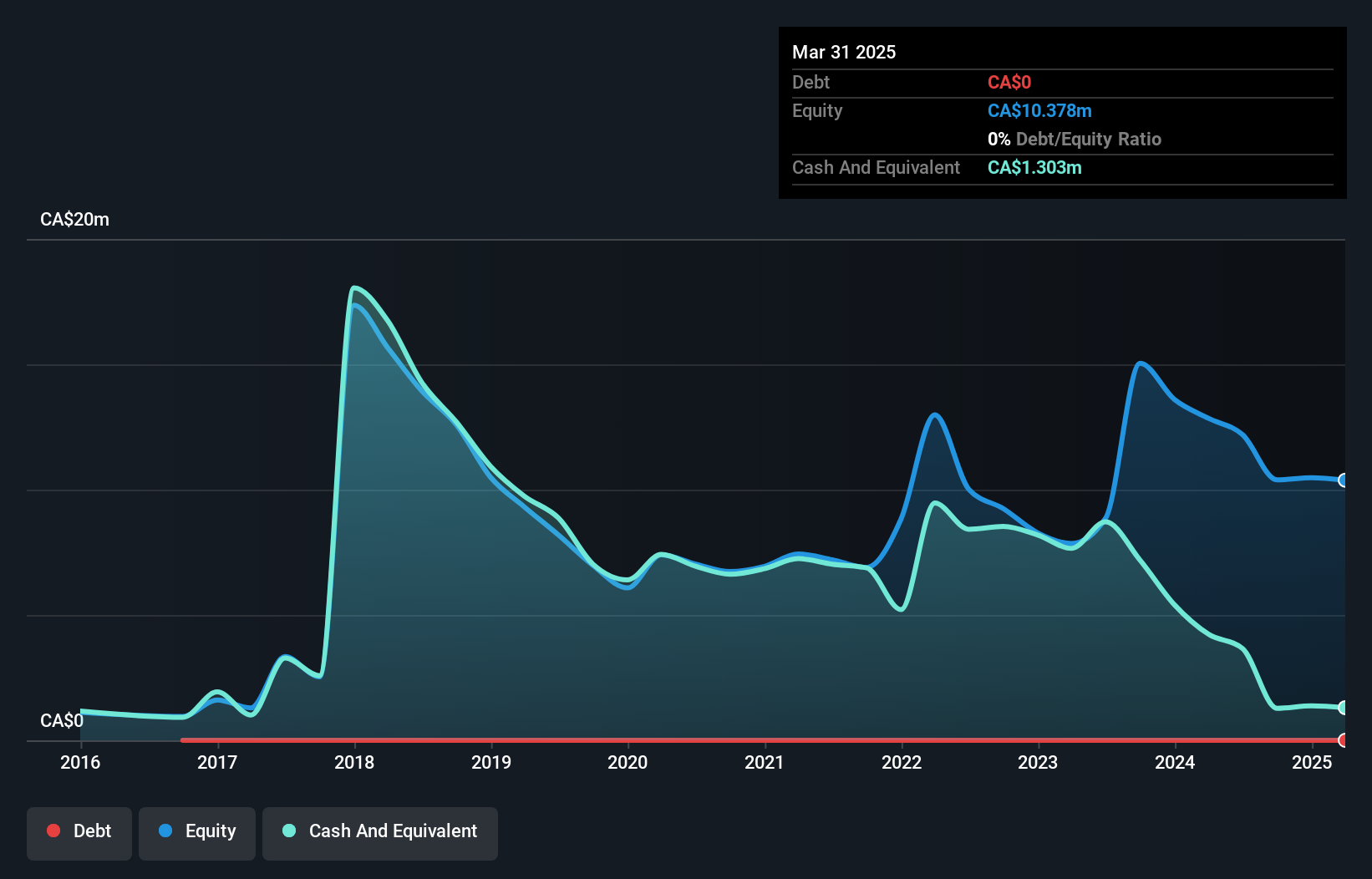
Task: Toggle the Cash And Equivalent legend button
Action: (380, 833)
